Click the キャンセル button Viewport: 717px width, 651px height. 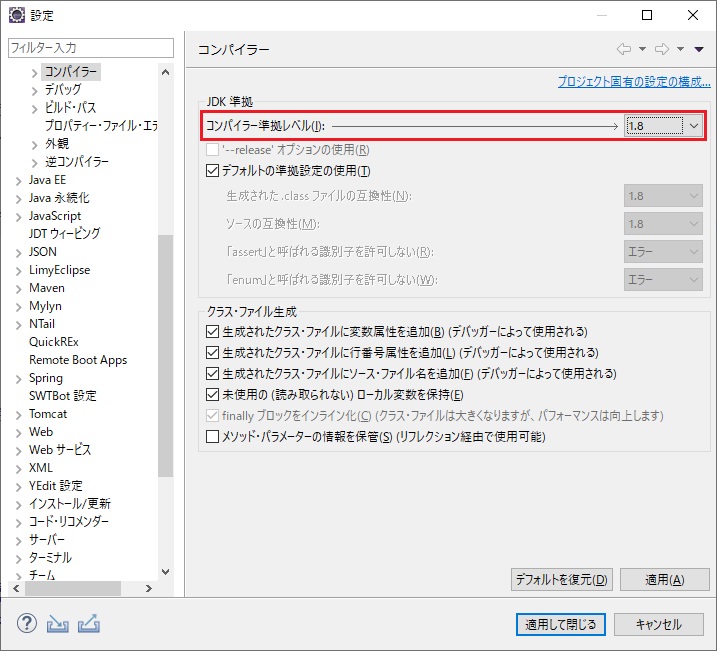tap(658, 624)
